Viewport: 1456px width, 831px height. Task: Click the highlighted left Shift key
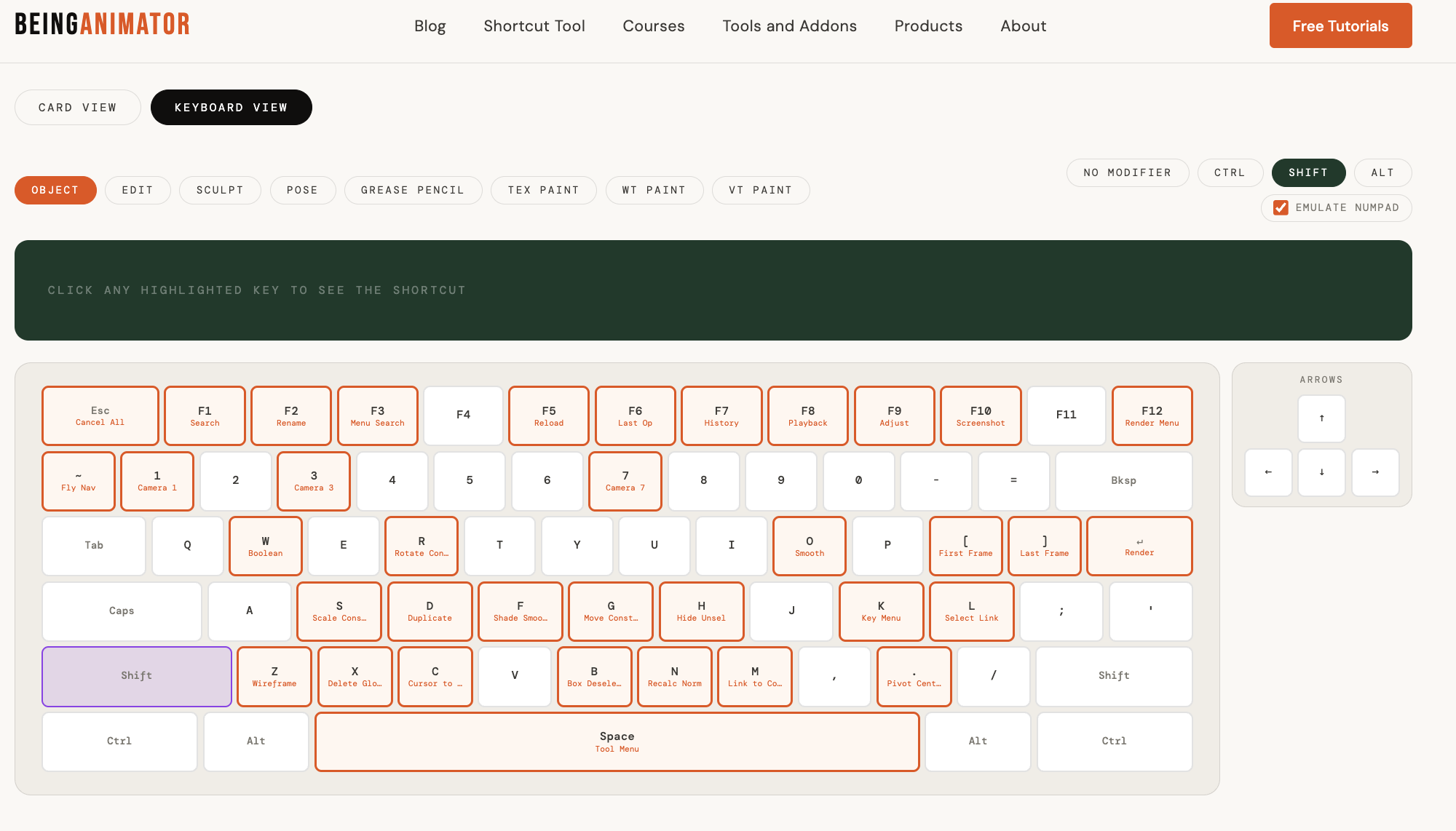137,677
